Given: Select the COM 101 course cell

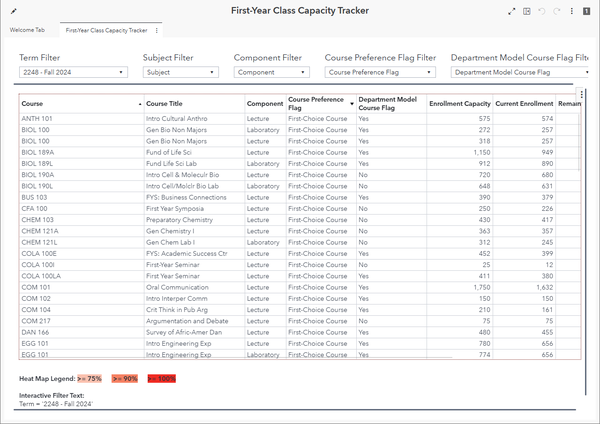Looking at the screenshot, I should pos(82,287).
